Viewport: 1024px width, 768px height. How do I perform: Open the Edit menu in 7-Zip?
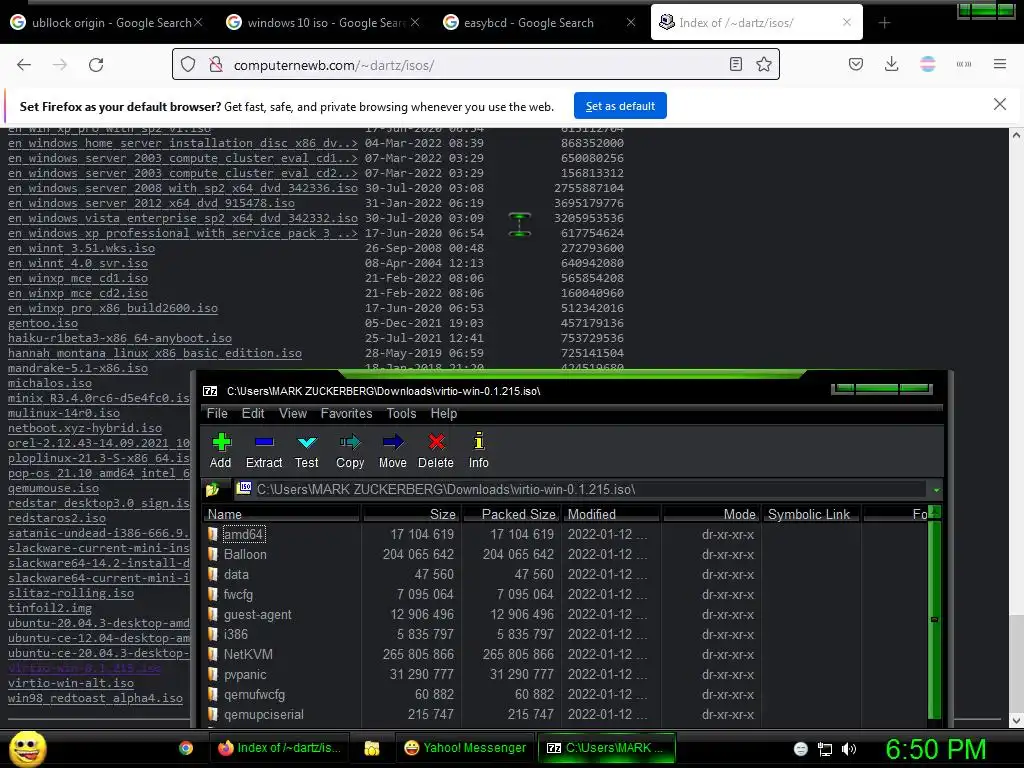pyautogui.click(x=253, y=413)
